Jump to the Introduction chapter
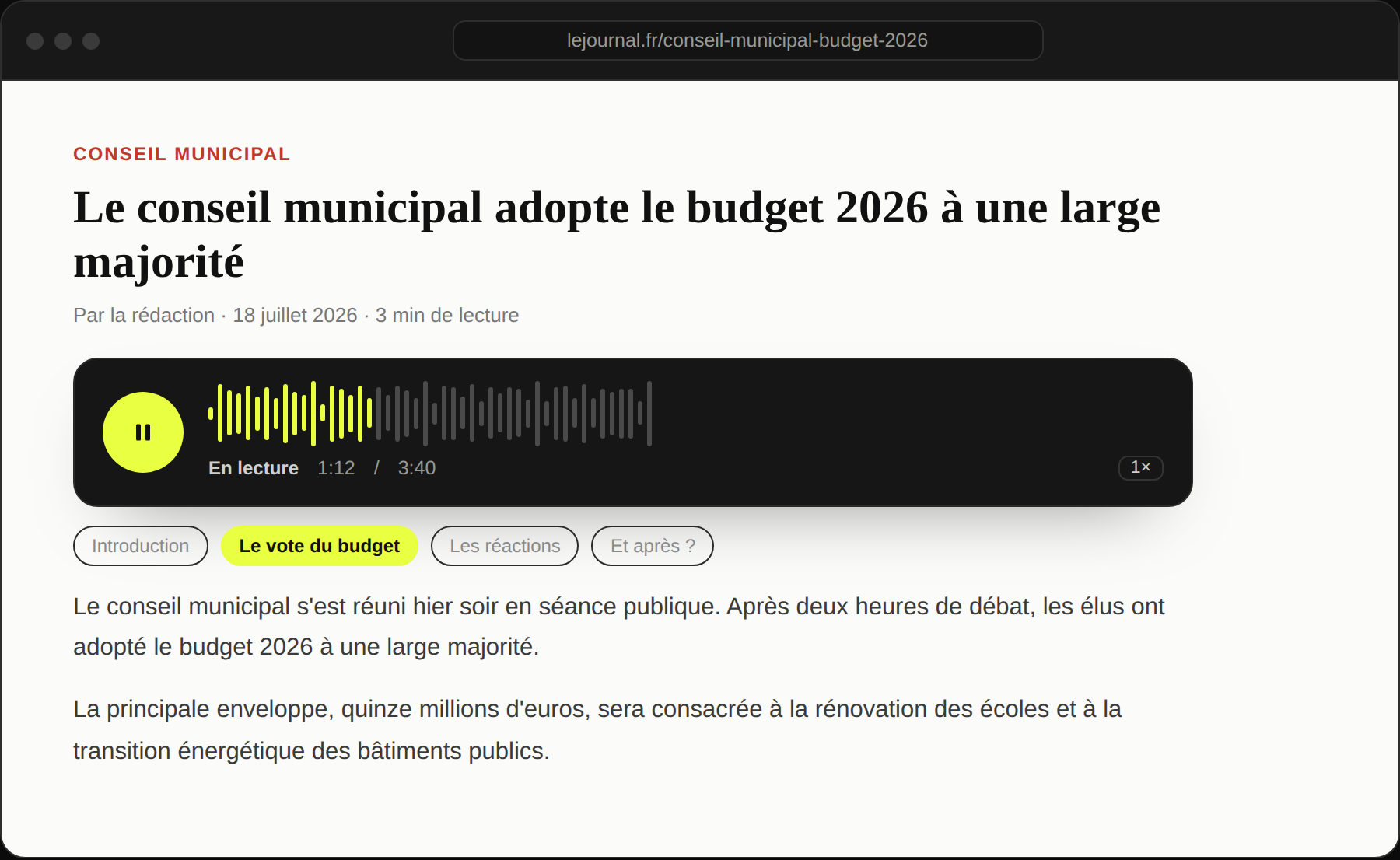1400x860 pixels. tap(141, 546)
